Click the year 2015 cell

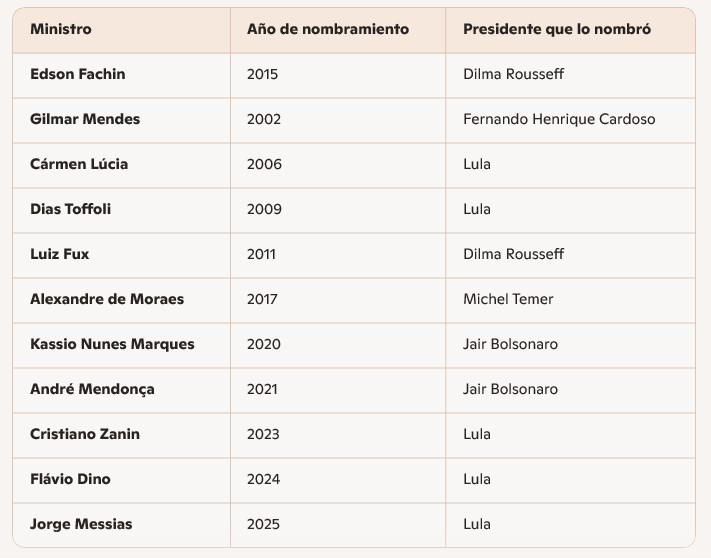pyautogui.click(x=262, y=74)
